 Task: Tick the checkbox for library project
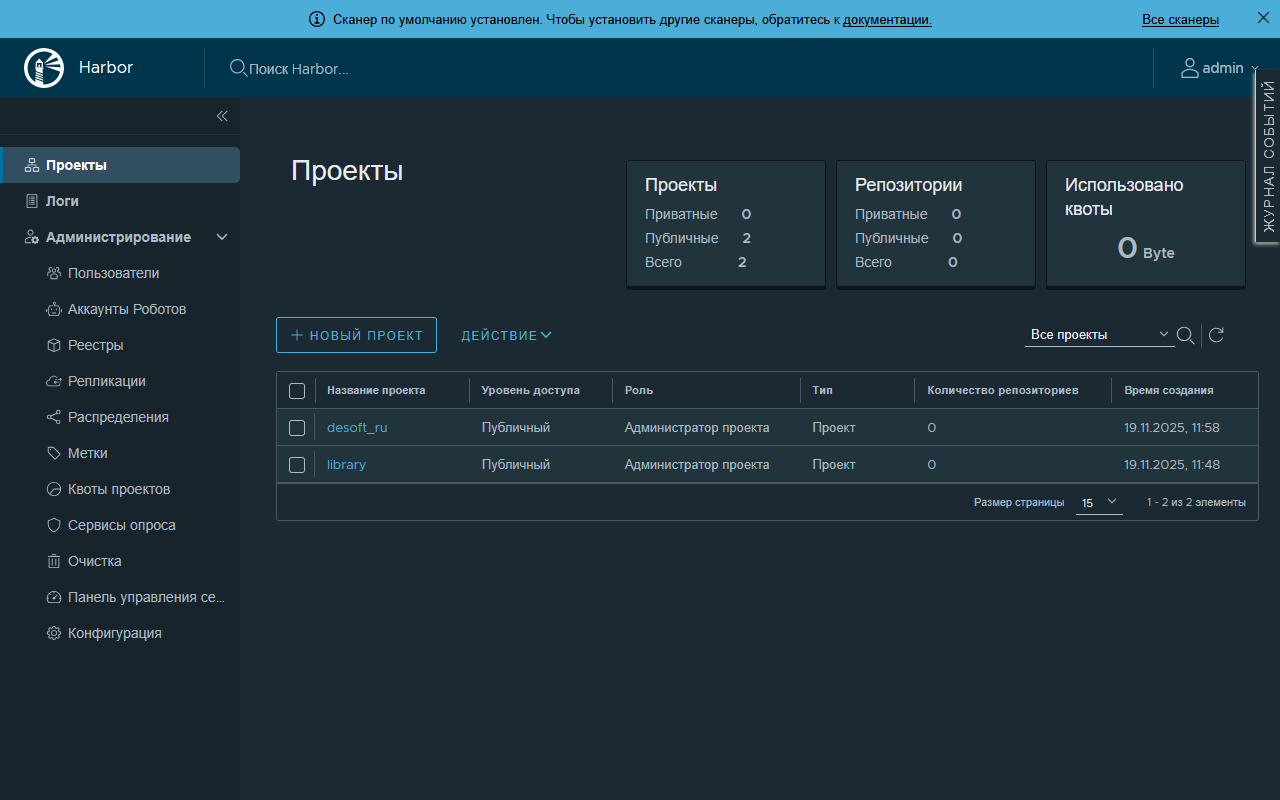[297, 465]
